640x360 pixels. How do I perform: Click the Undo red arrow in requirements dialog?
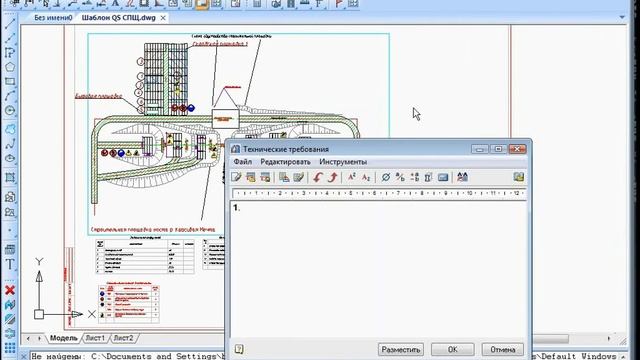click(318, 177)
